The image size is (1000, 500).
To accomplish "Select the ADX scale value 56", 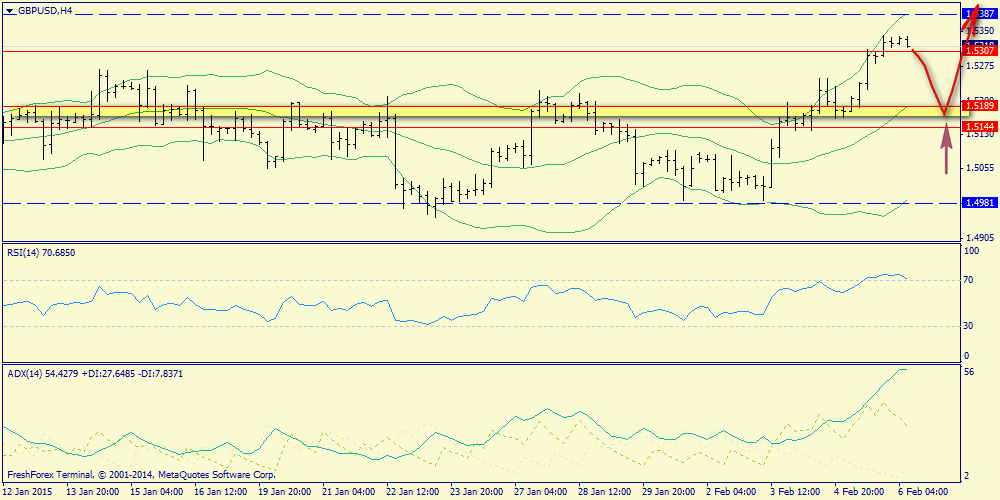I will point(968,371).
